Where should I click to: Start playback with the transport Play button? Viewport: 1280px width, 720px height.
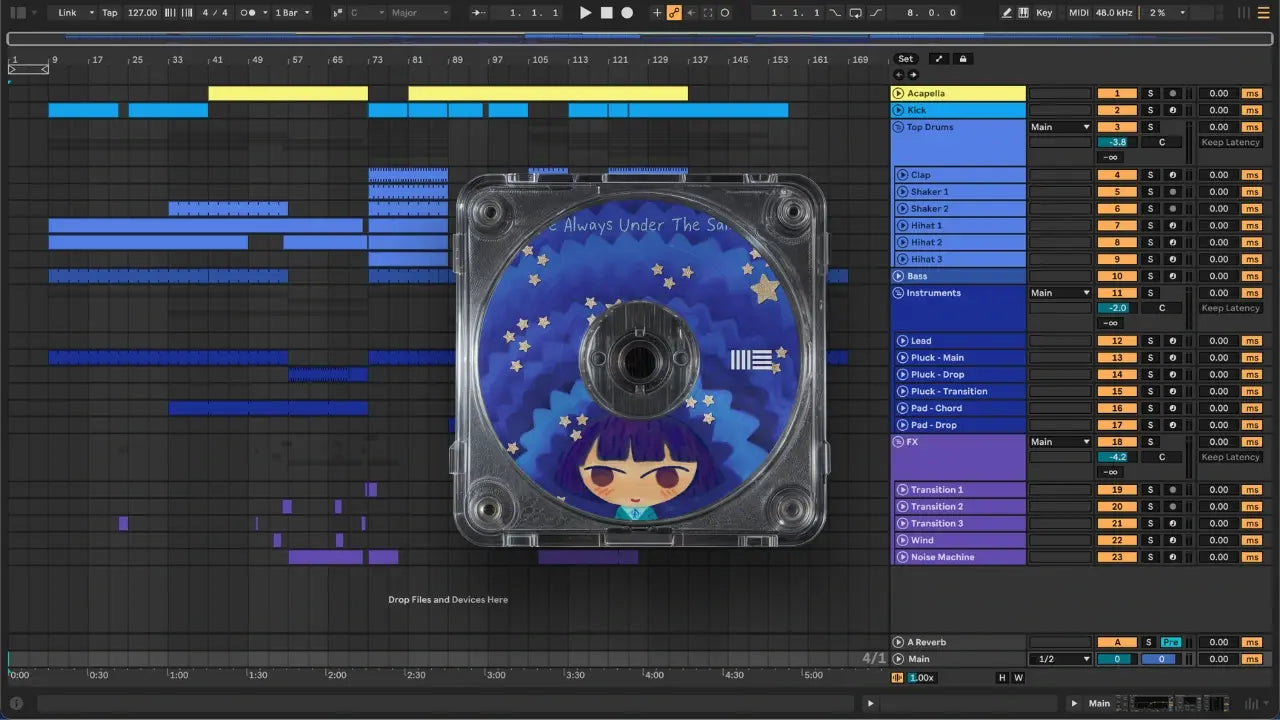coord(586,13)
